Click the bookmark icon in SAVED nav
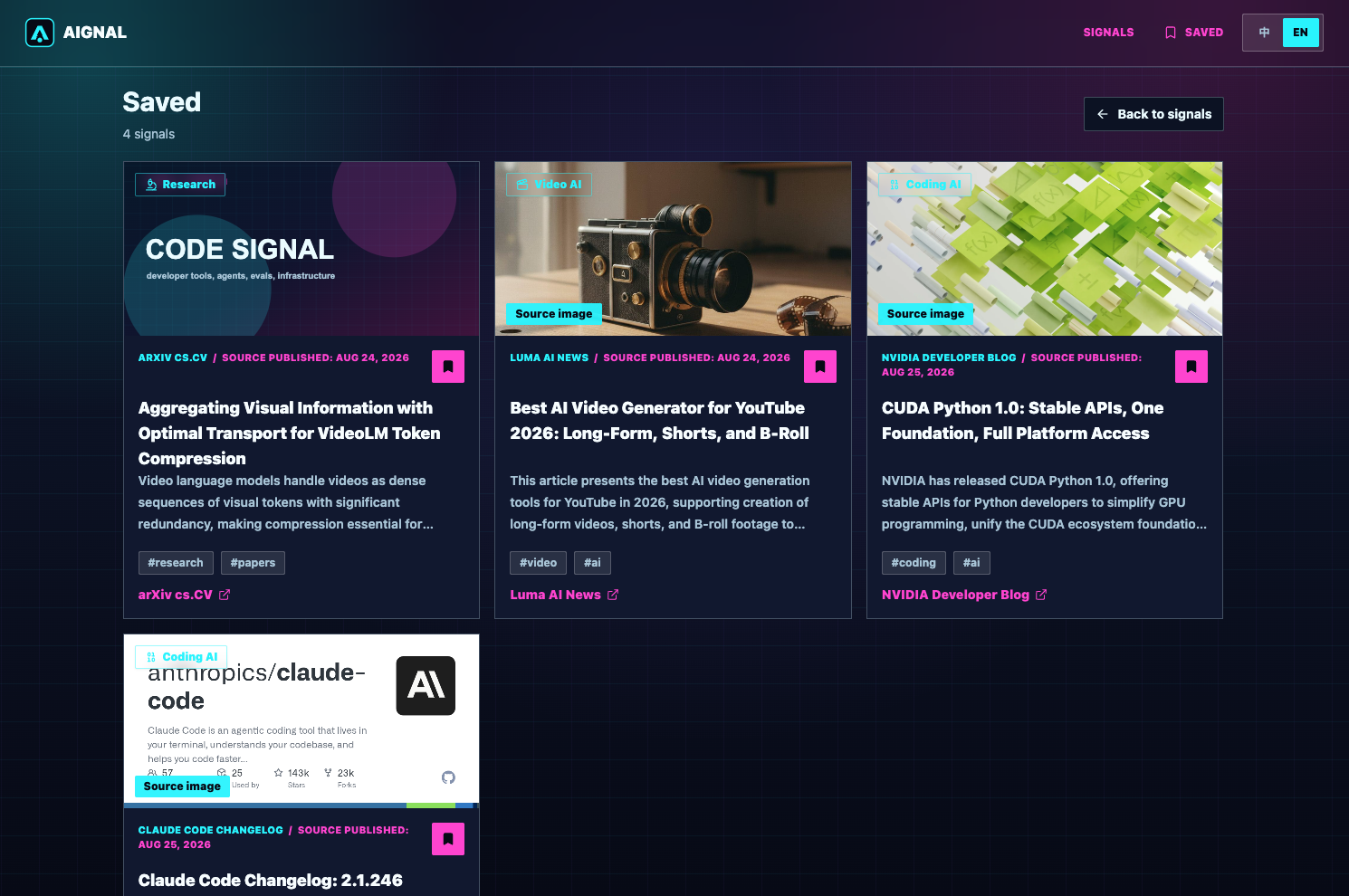 click(x=1171, y=33)
